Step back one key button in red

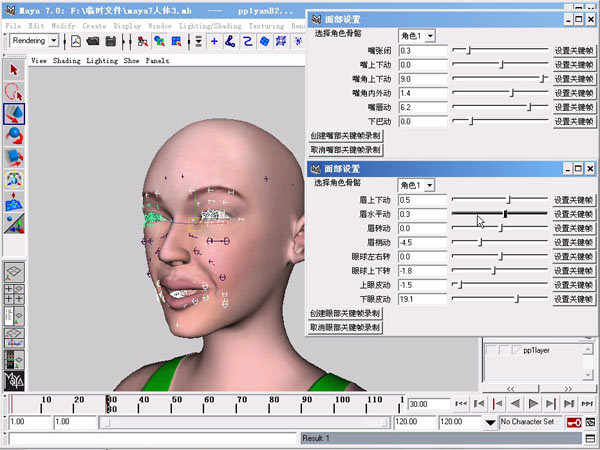[x=497, y=404]
